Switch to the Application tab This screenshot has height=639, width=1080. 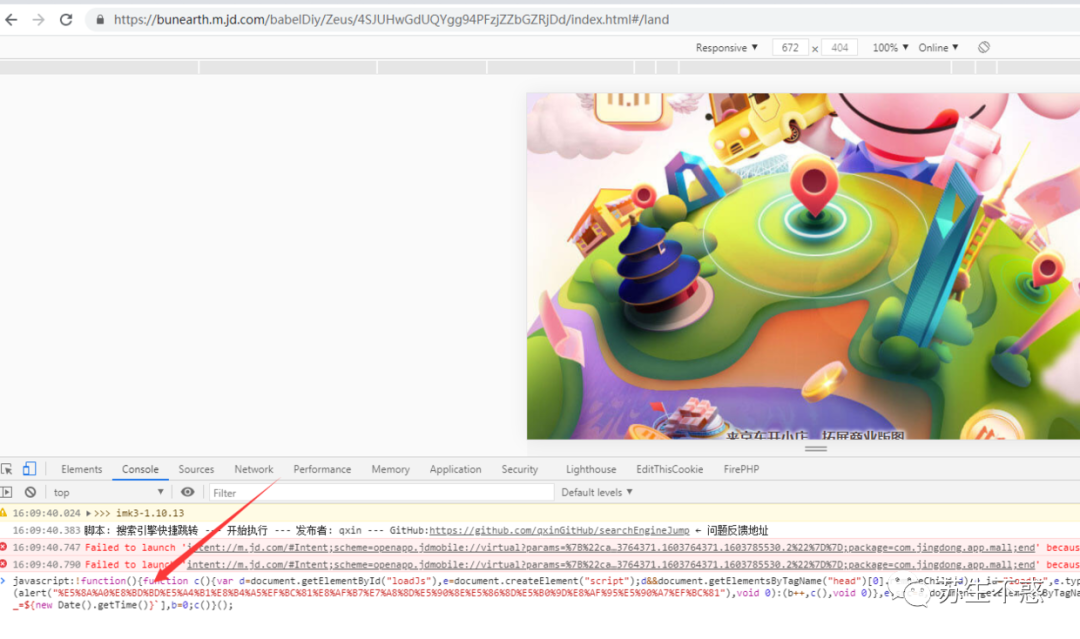point(455,469)
